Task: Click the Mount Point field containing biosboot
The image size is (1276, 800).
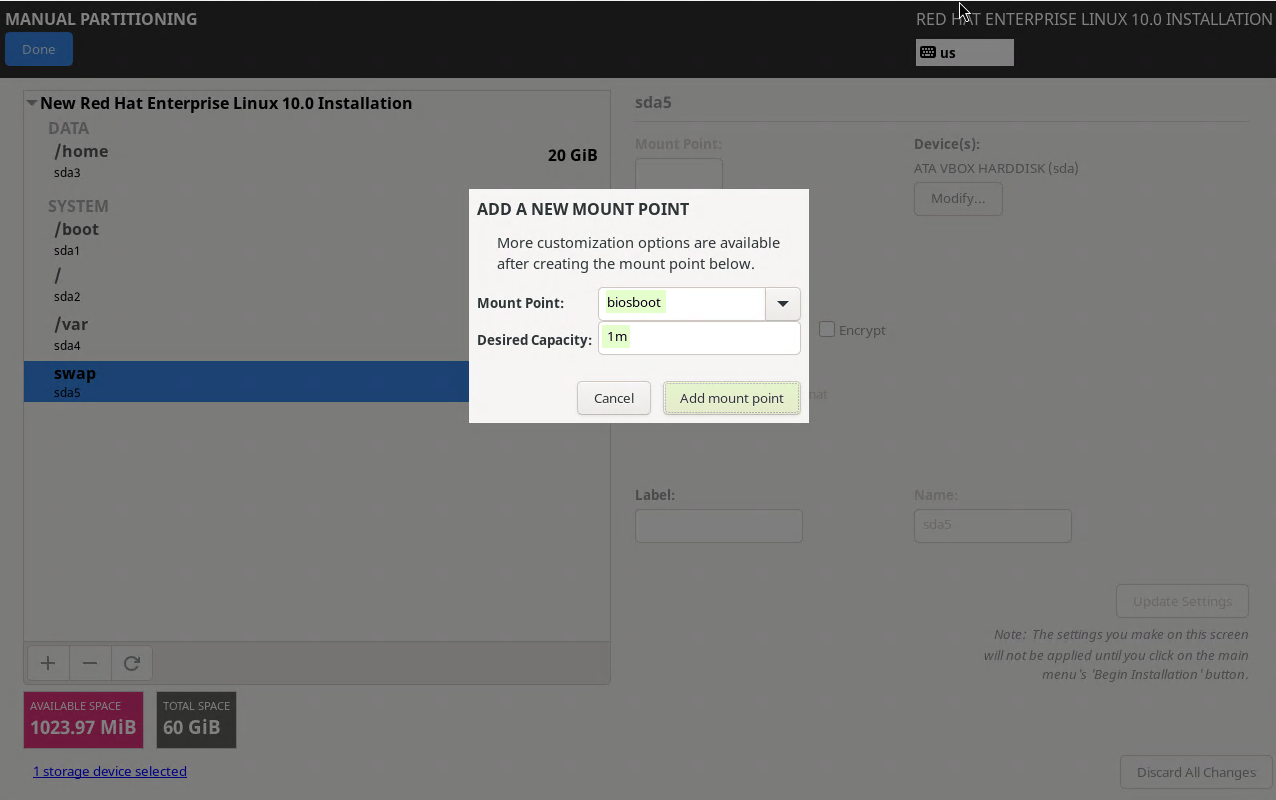Action: point(682,303)
